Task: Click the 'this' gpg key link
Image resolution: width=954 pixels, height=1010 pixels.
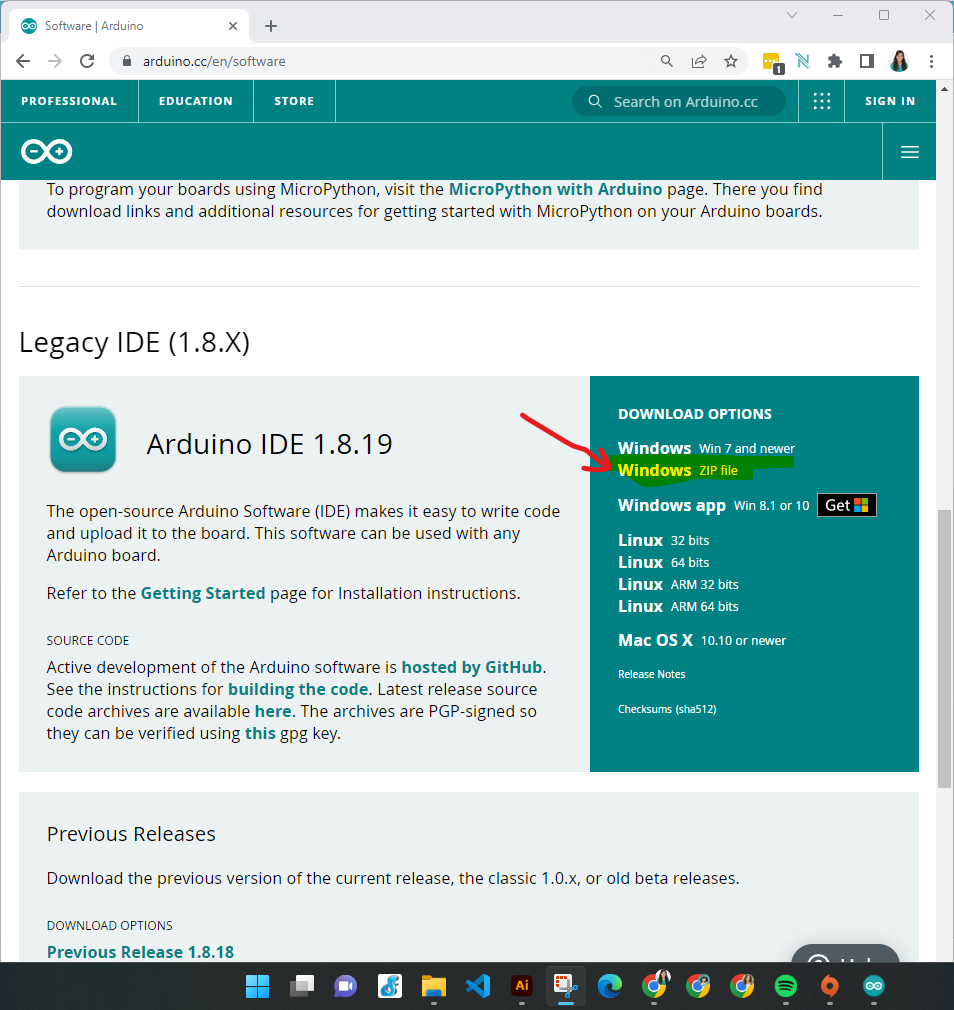Action: (260, 734)
